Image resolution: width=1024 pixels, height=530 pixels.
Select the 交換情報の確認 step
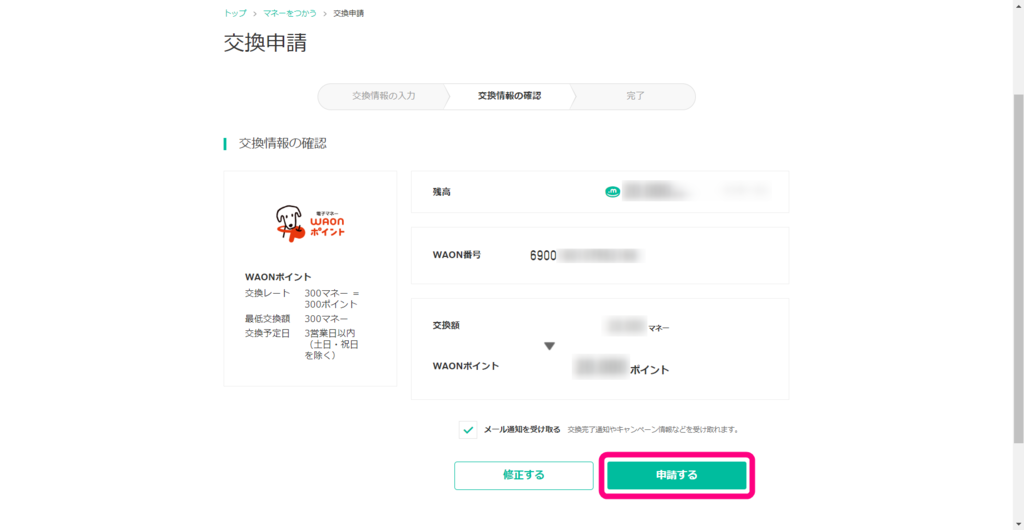[509, 96]
